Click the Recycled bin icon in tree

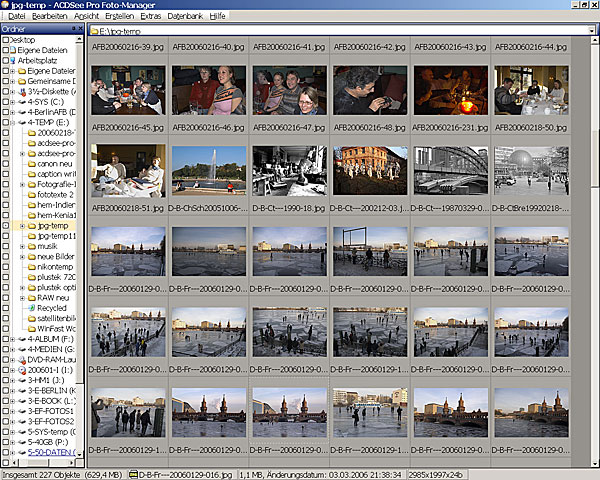coord(32,308)
